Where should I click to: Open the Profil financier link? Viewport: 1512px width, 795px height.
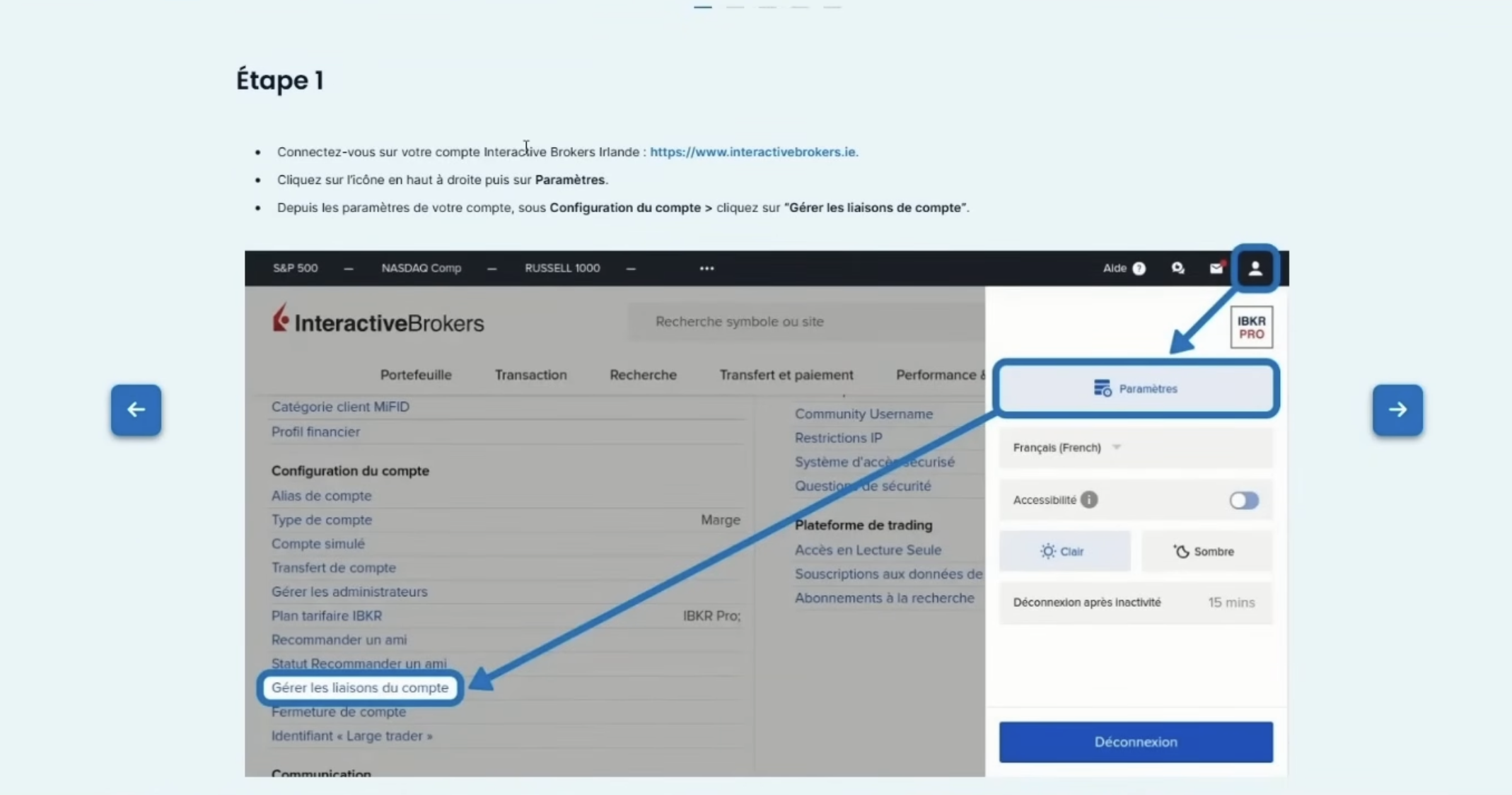point(315,431)
